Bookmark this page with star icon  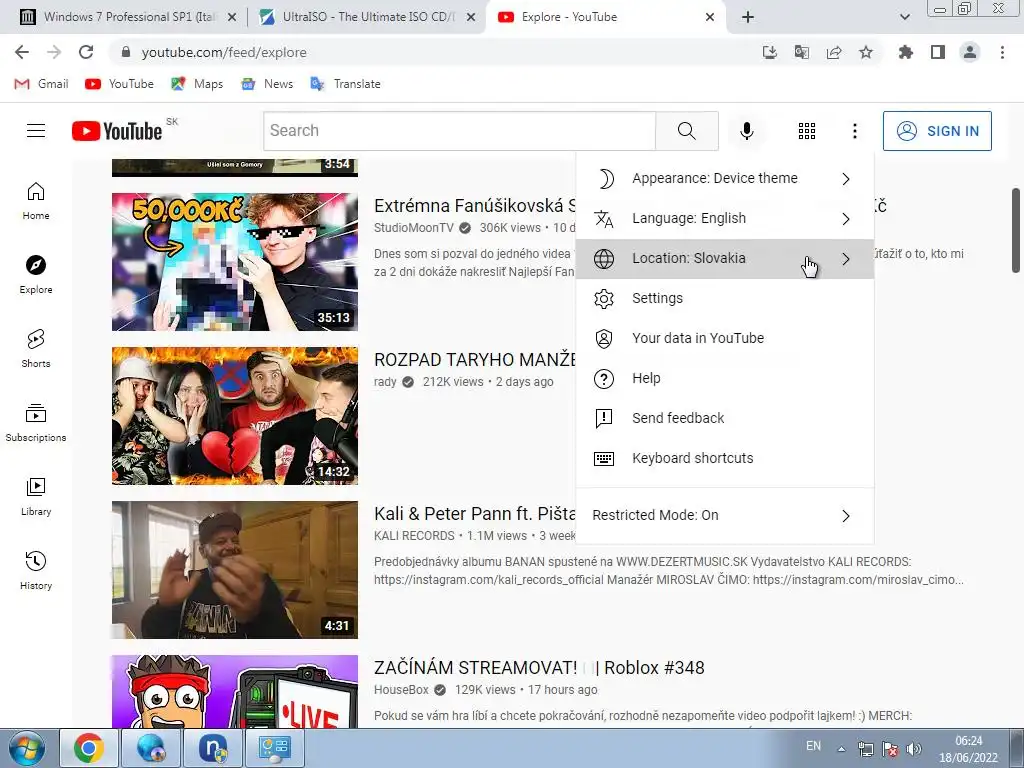[866, 52]
